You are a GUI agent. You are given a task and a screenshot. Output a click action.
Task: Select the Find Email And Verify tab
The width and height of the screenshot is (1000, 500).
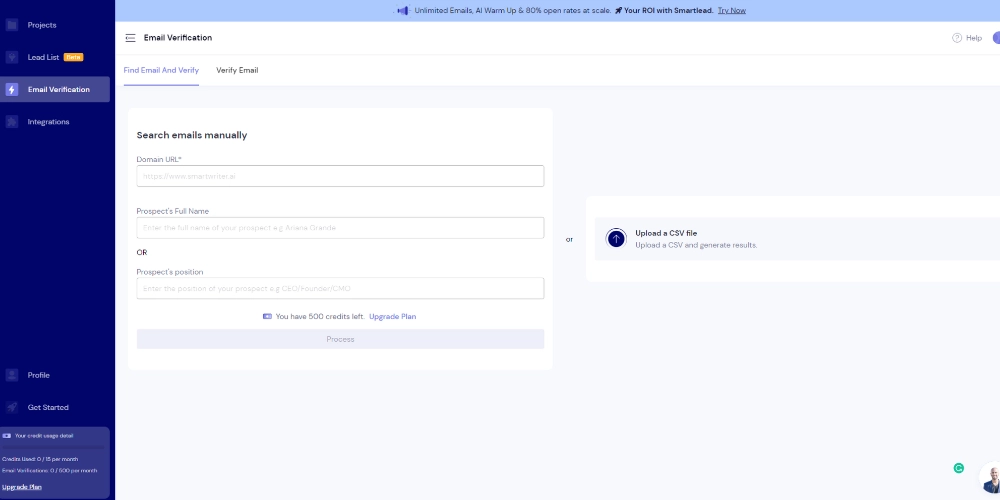click(x=161, y=70)
